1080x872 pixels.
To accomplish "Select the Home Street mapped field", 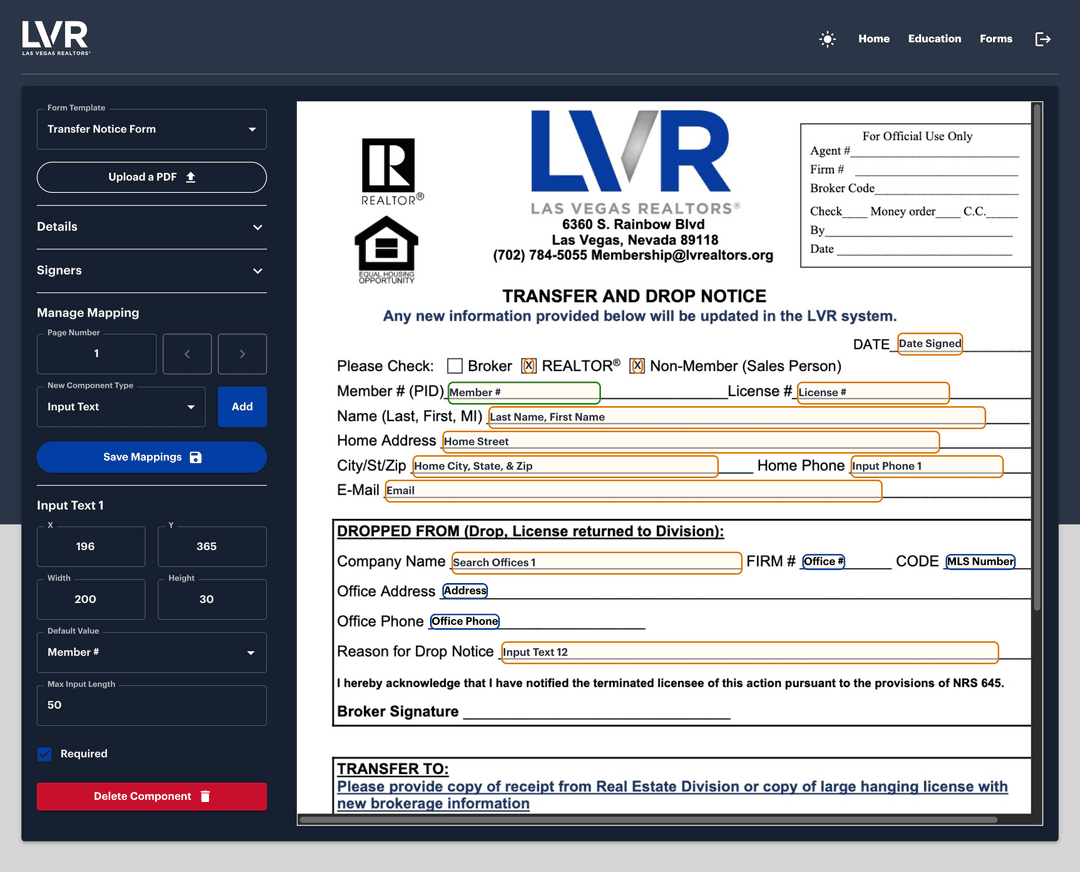I will (x=691, y=442).
